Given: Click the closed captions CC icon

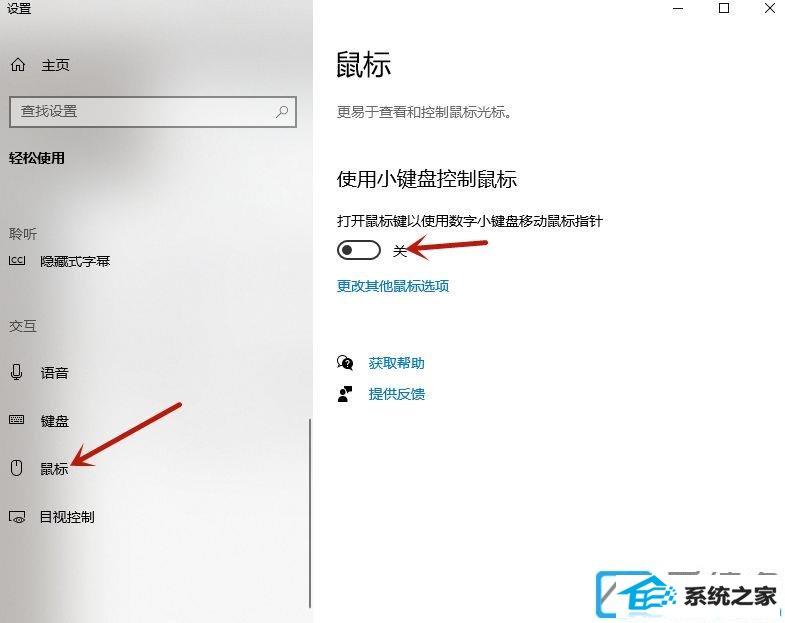Looking at the screenshot, I should (17, 260).
